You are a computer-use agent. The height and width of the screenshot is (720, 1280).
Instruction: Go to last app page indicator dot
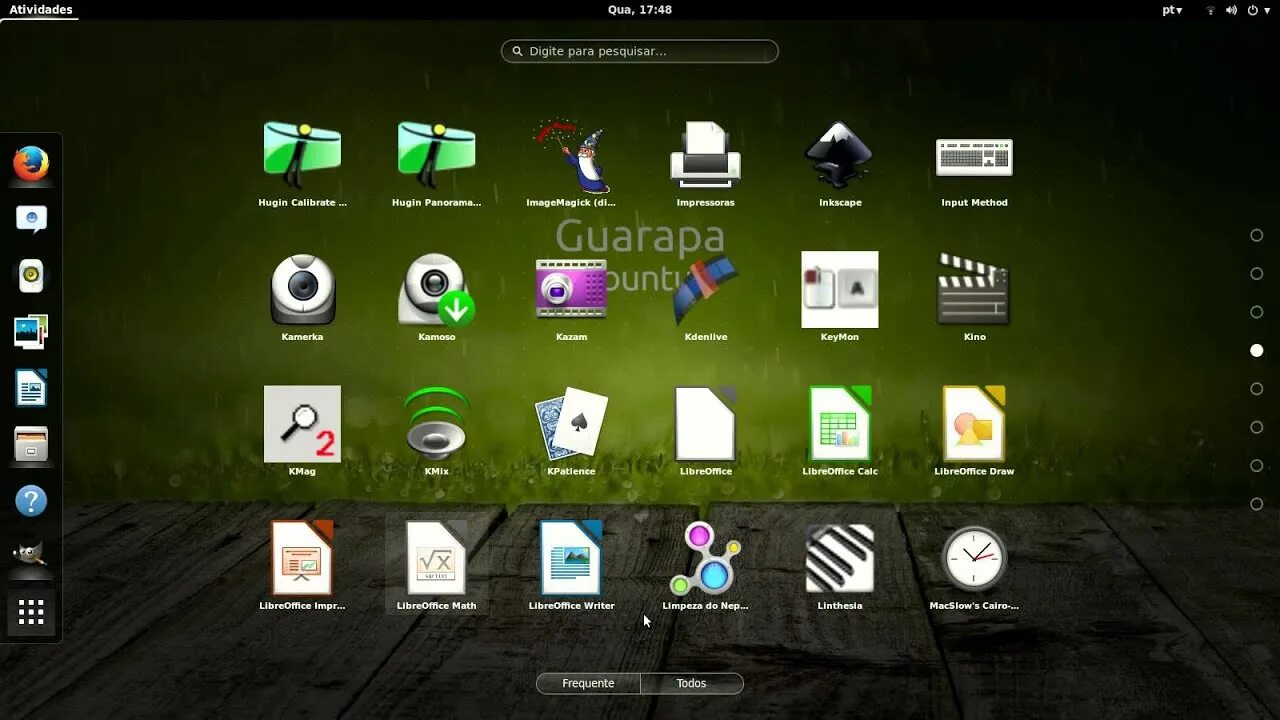1257,504
